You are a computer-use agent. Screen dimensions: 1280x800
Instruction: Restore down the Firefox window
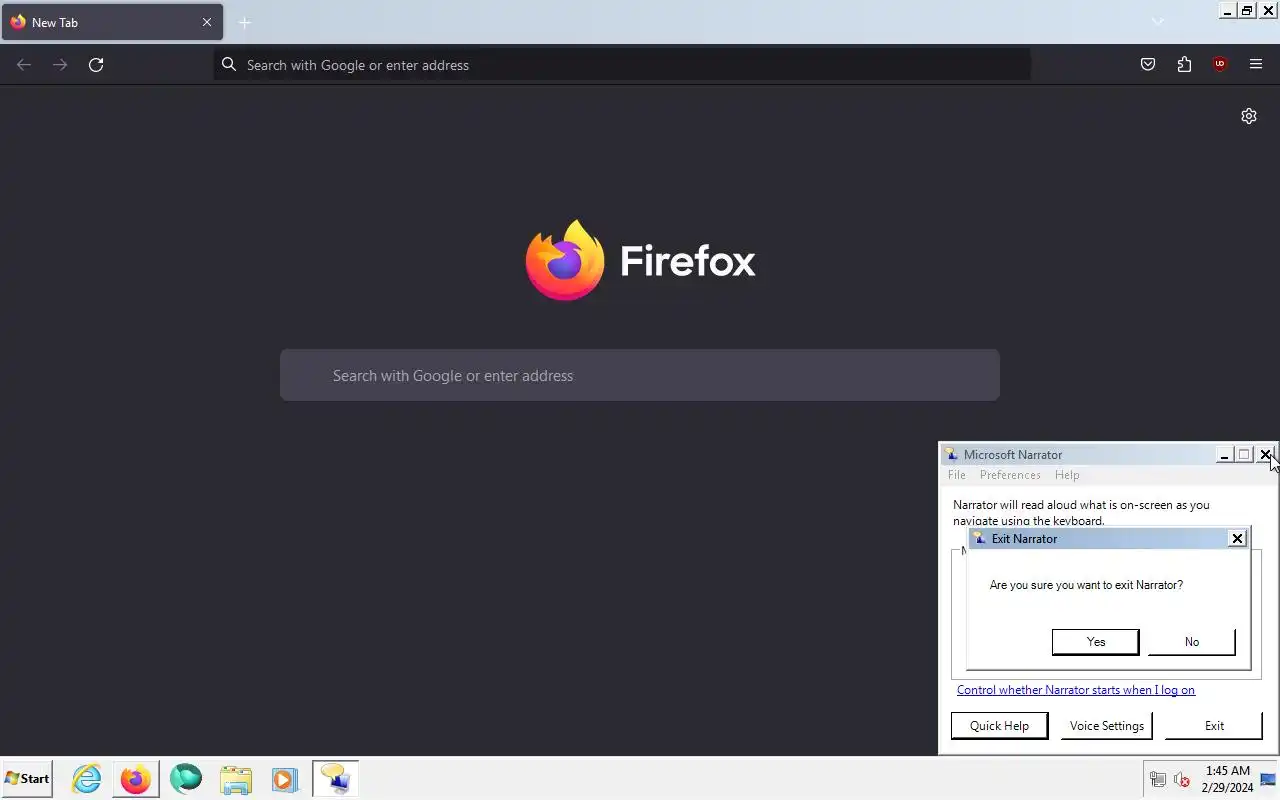1247,10
